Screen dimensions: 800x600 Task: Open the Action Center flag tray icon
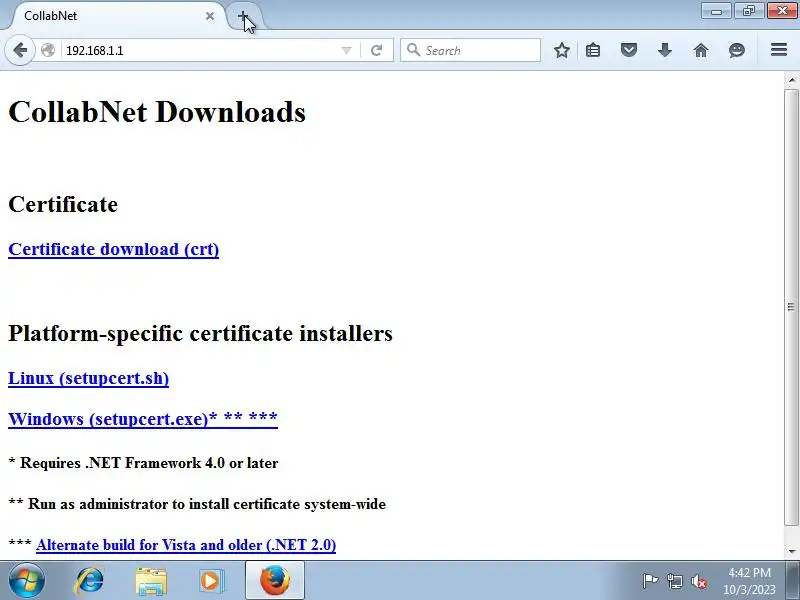click(650, 581)
